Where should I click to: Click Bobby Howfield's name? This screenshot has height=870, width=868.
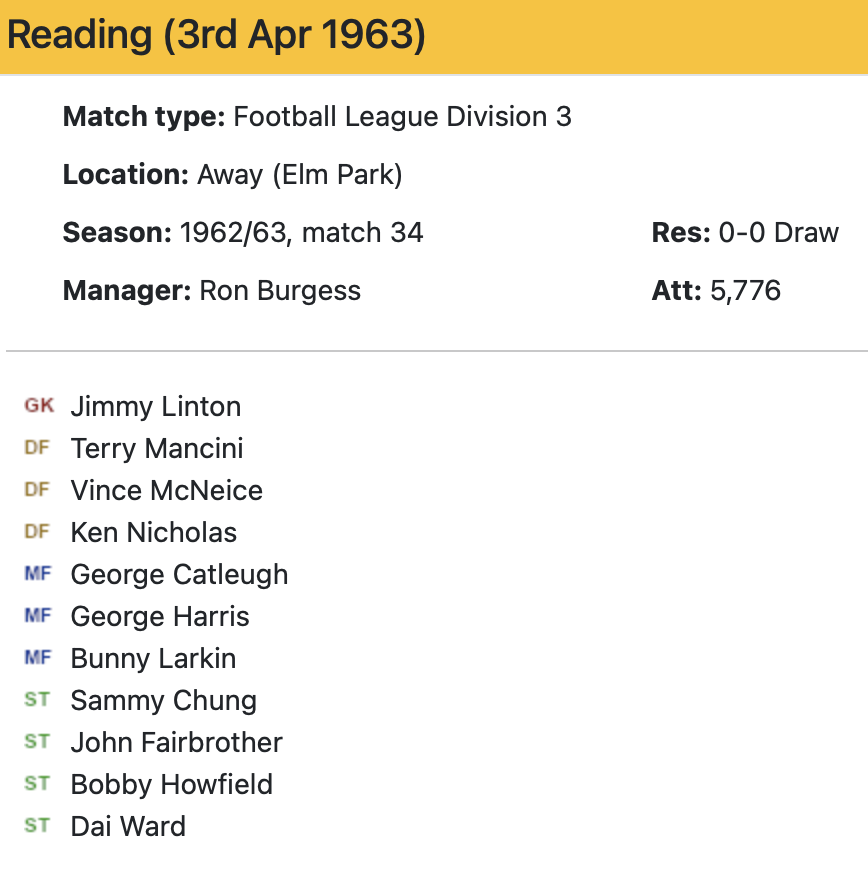coord(171,785)
